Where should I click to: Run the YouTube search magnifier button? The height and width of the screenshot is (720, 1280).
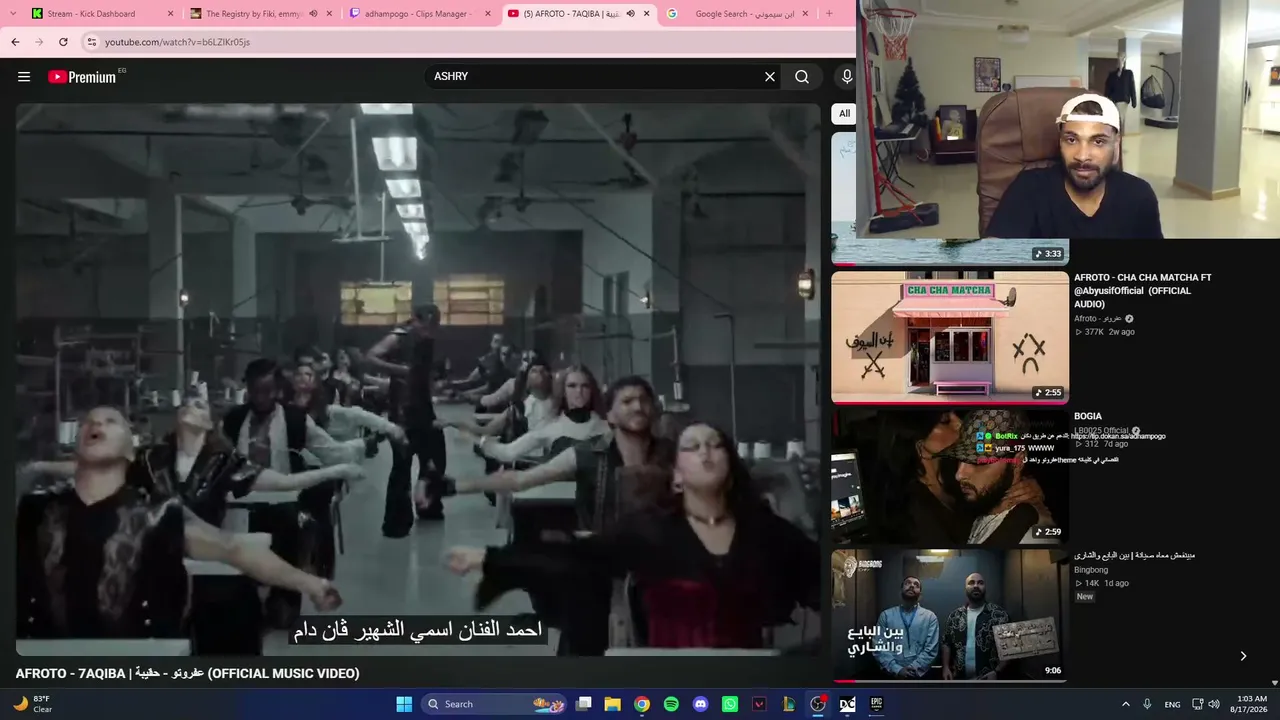[x=802, y=77]
